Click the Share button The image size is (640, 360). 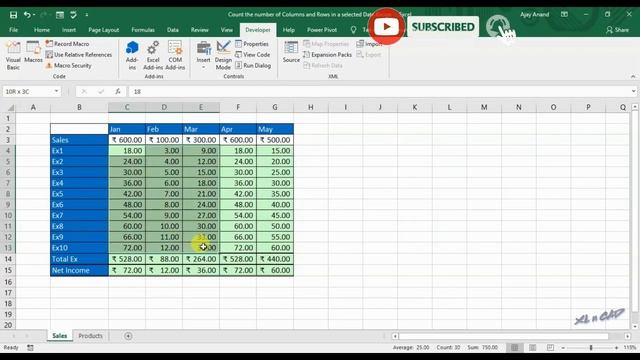click(618, 30)
